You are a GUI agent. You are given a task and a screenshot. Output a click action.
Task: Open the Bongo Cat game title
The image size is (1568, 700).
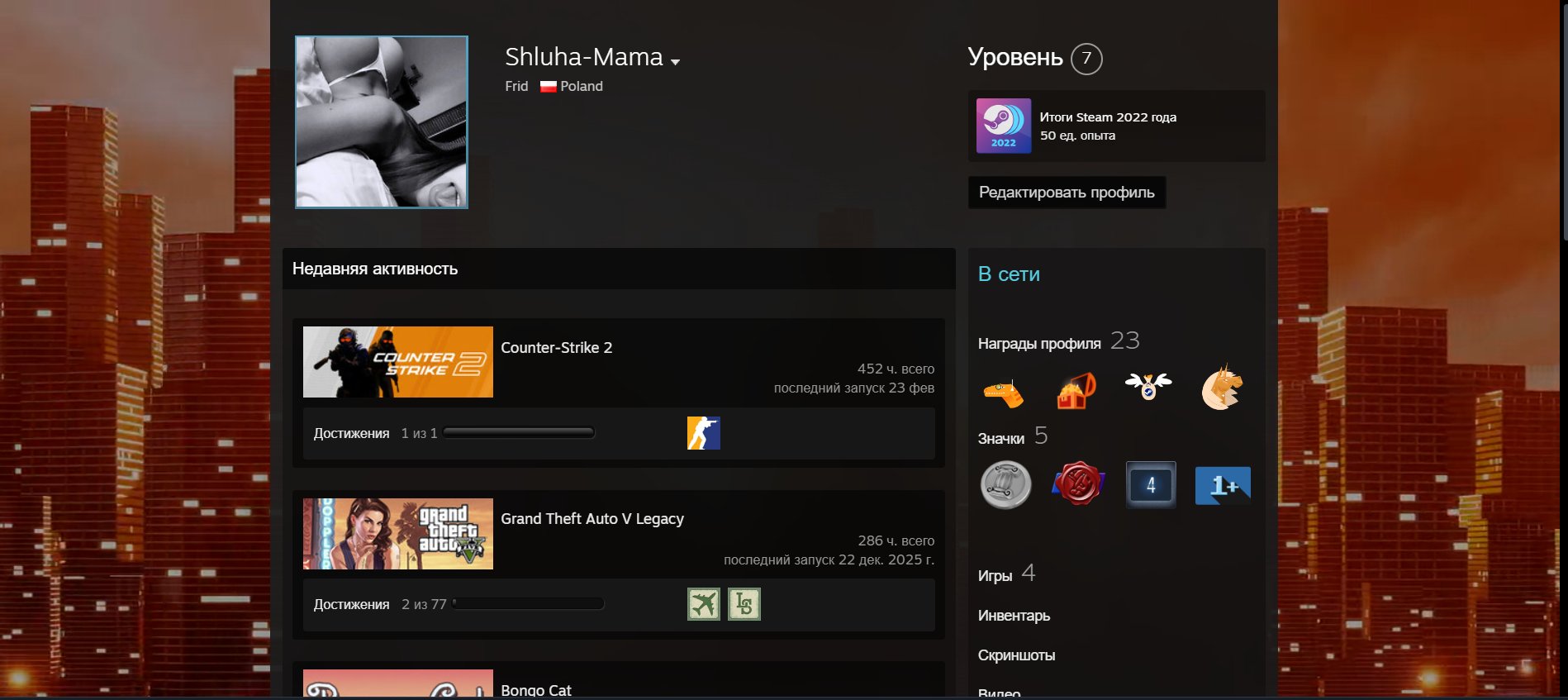(536, 690)
